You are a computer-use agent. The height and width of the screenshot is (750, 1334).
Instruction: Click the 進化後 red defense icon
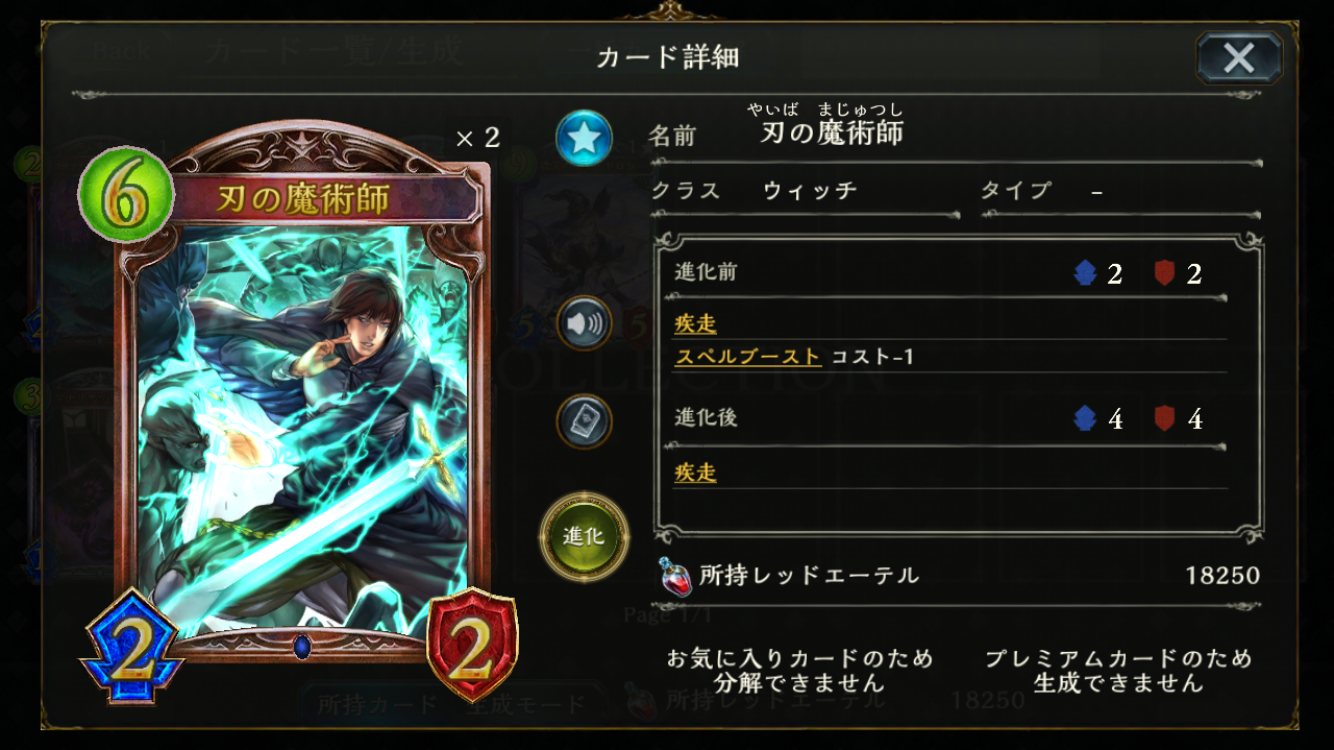point(1164,418)
